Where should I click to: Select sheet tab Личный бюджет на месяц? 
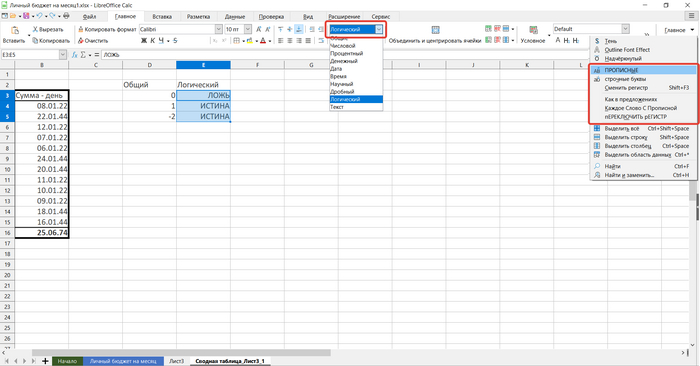123,361
